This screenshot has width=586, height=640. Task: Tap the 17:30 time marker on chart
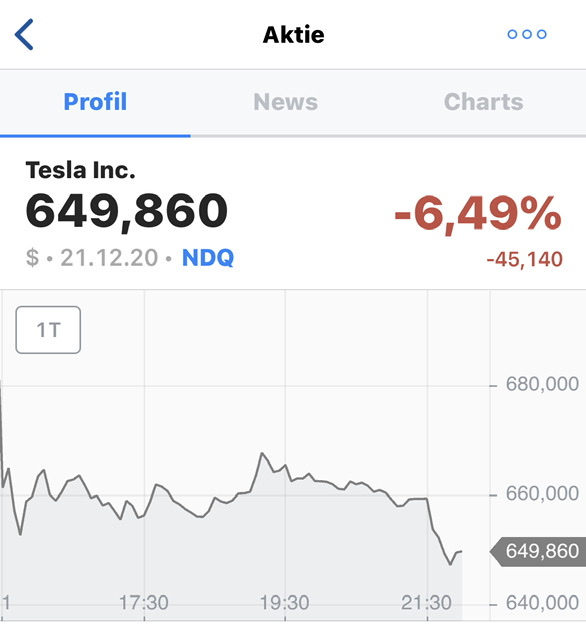(x=144, y=603)
